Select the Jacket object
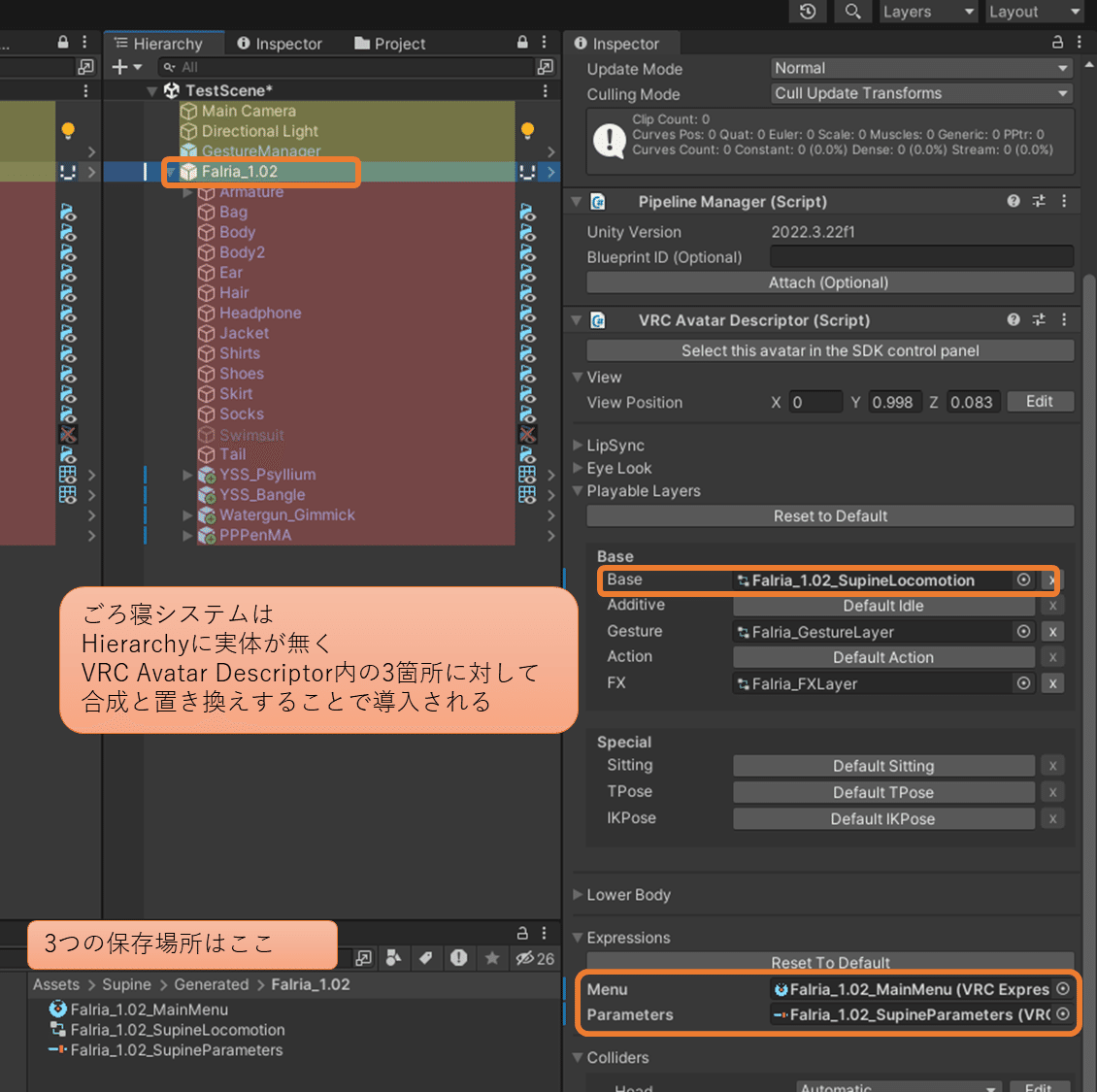 point(245,333)
